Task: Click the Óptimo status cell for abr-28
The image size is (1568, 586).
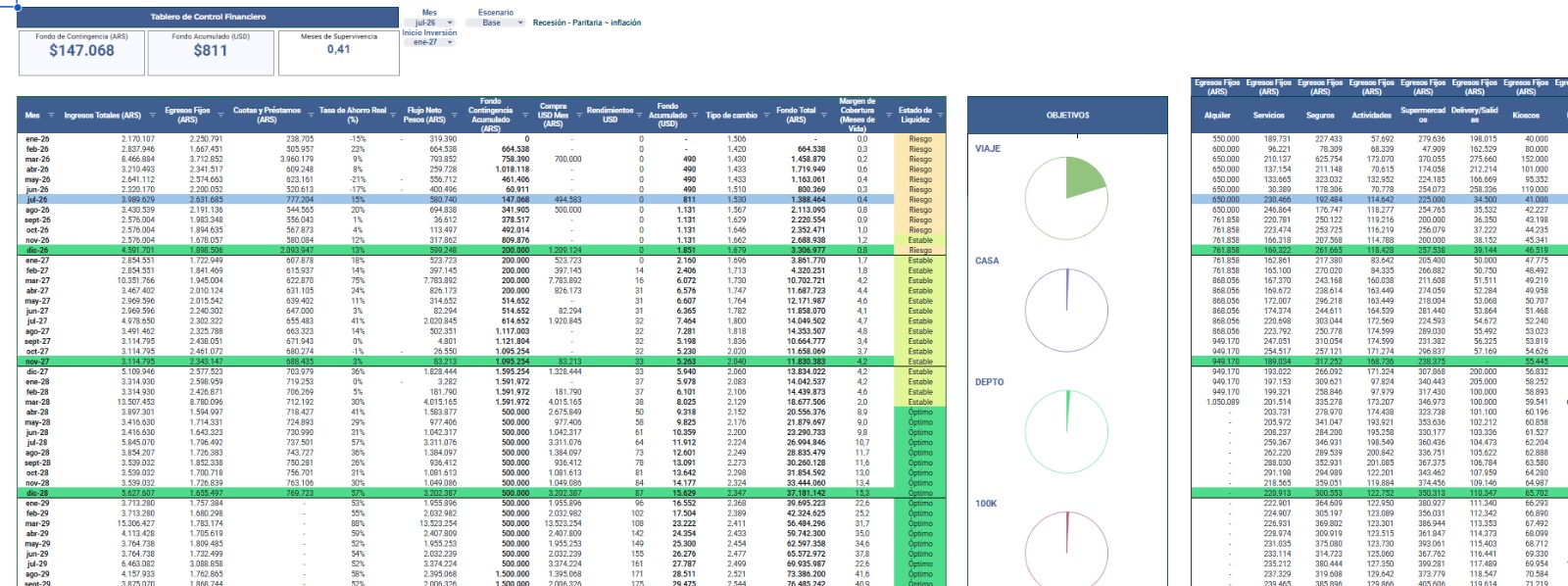Action: click(920, 413)
